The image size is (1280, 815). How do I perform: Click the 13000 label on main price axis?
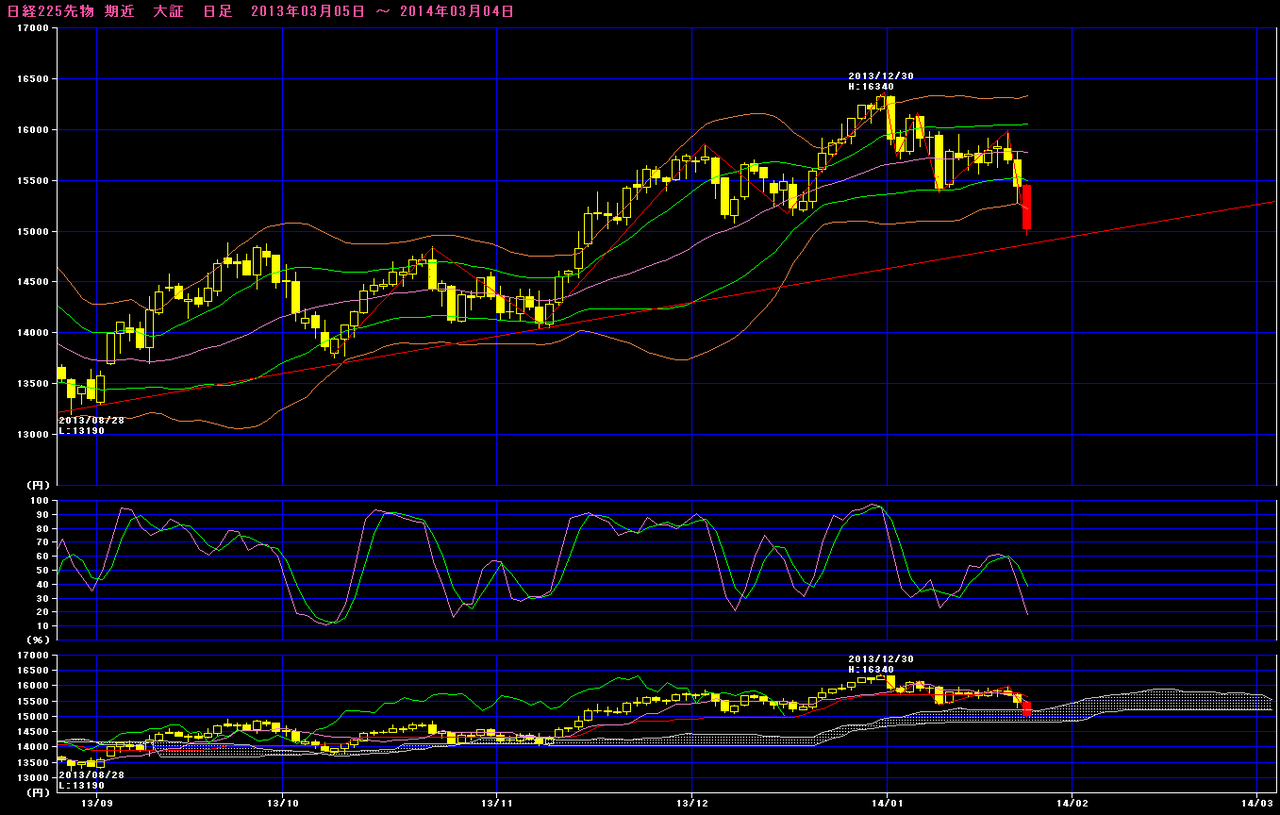coord(34,435)
